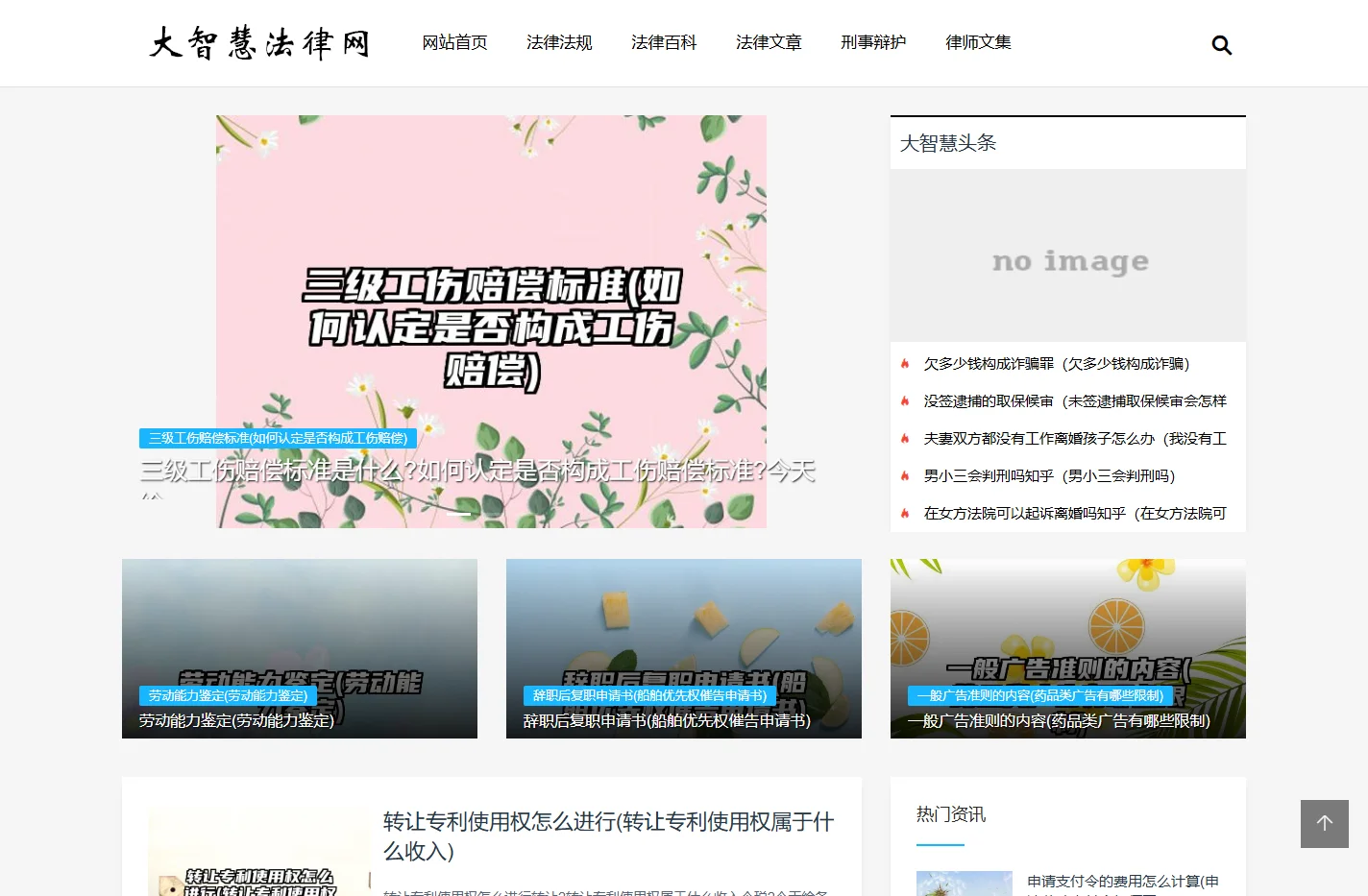1368x896 pixels.
Task: Click the 热门资讯 section heading
Action: (x=951, y=814)
